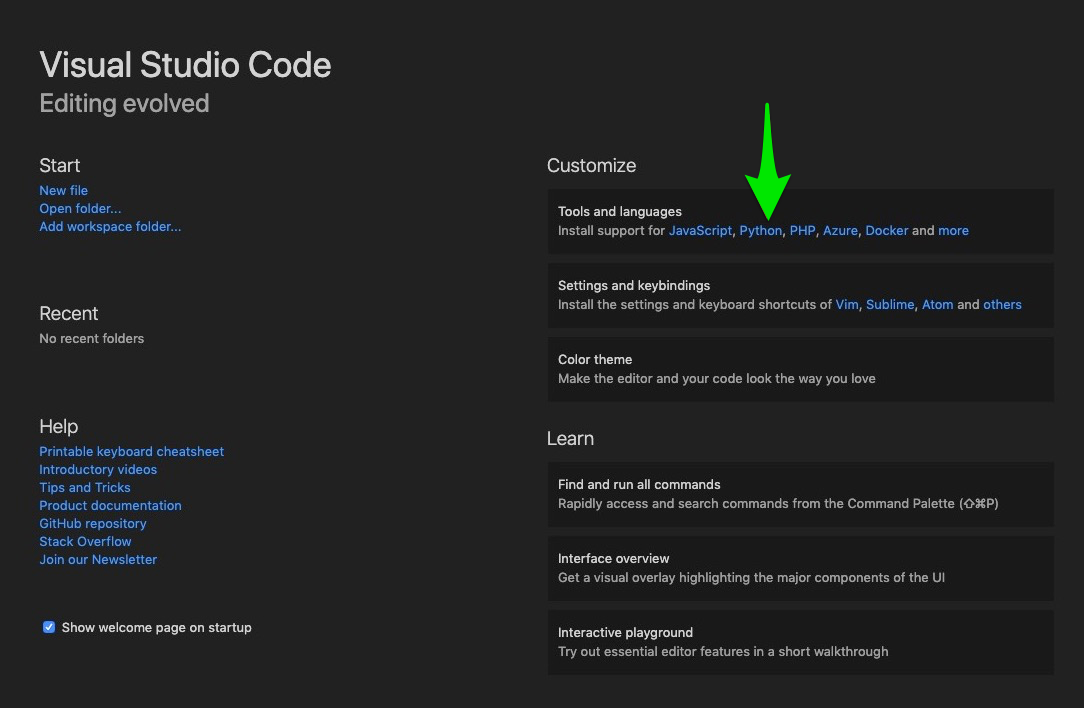Open folder via the Start section link

80,208
